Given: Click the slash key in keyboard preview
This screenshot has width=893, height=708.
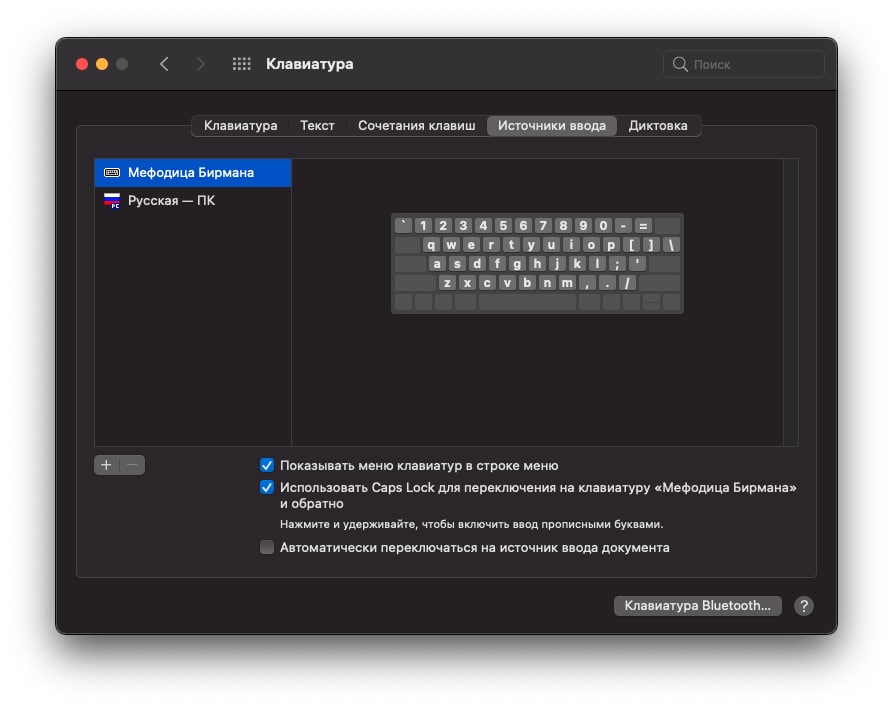Looking at the screenshot, I should point(627,283).
